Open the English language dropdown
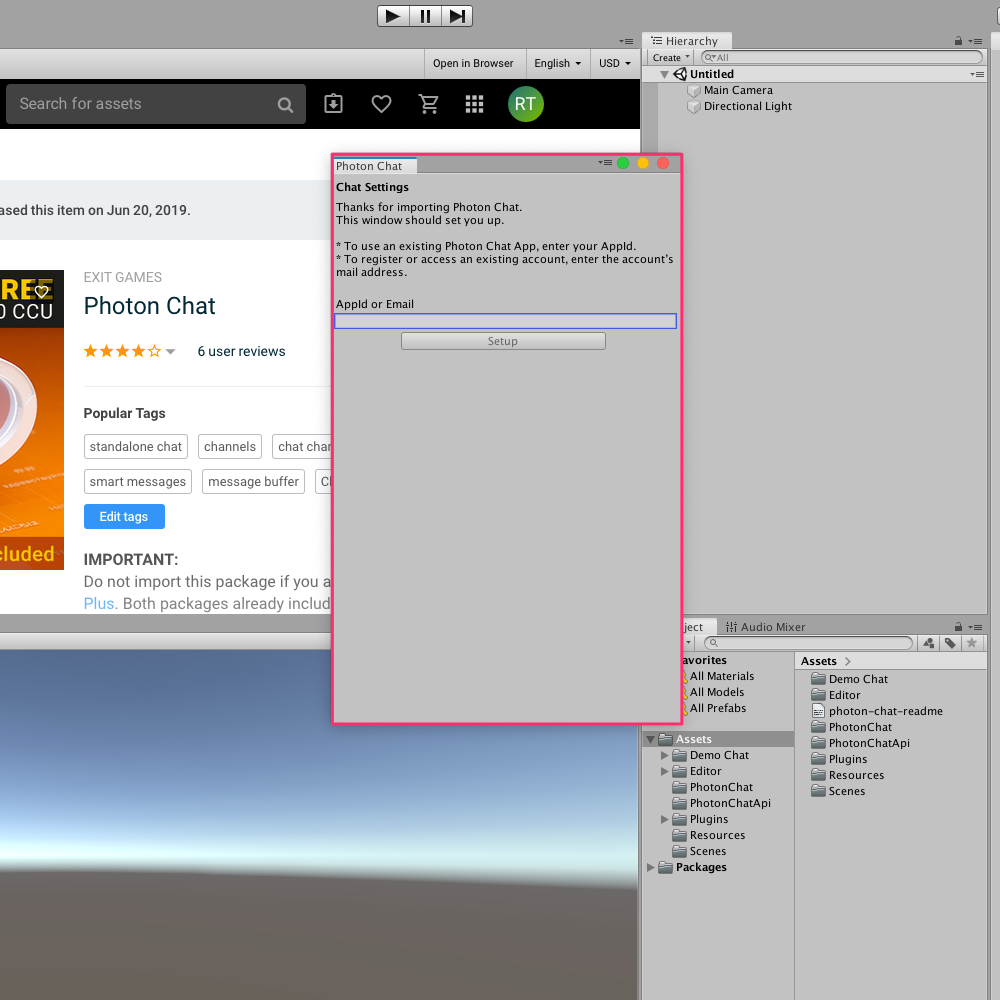The width and height of the screenshot is (1000, 1000). coord(558,63)
